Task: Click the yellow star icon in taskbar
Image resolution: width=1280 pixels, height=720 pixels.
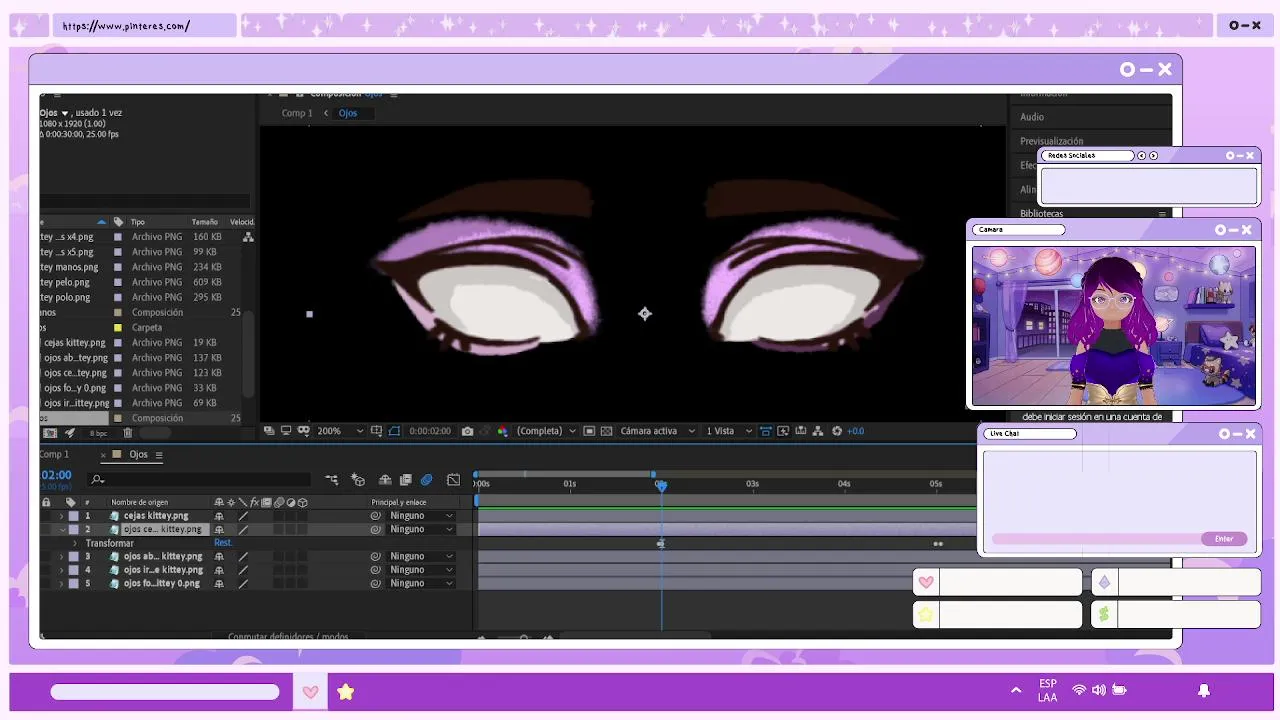Action: (x=345, y=692)
